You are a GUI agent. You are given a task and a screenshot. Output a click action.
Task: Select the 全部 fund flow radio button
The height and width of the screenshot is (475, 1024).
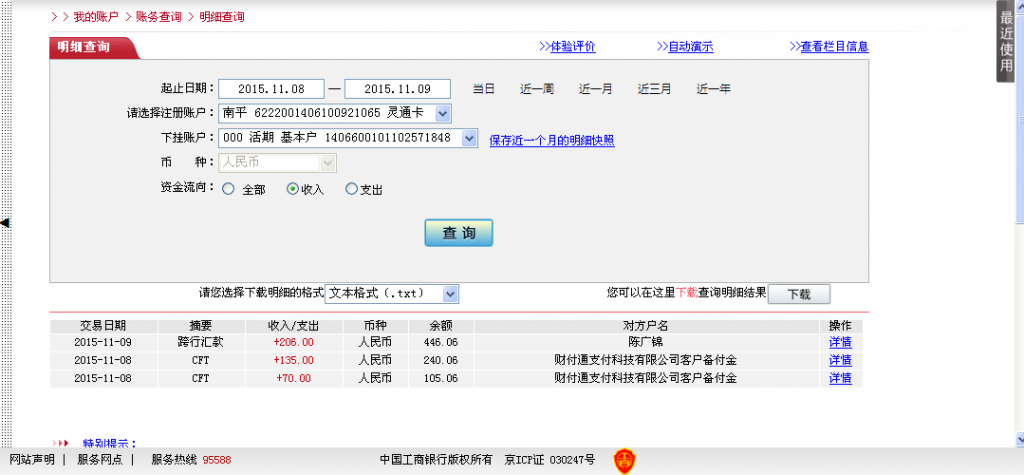coord(229,189)
